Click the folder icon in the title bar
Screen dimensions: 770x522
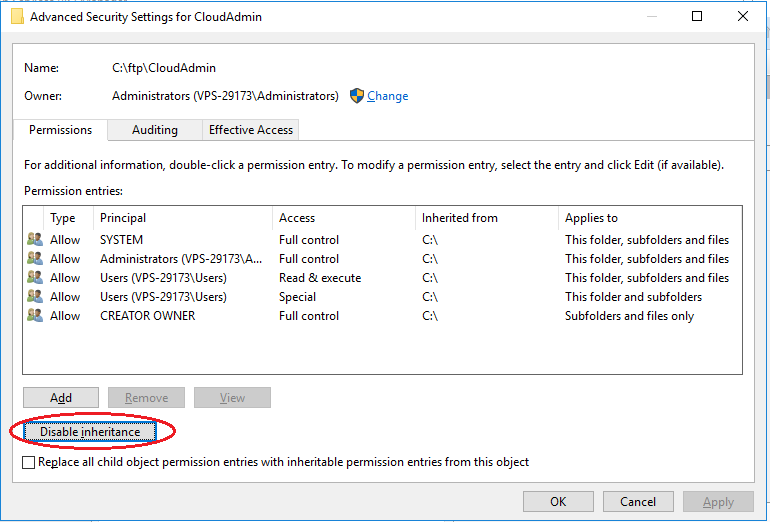point(17,16)
